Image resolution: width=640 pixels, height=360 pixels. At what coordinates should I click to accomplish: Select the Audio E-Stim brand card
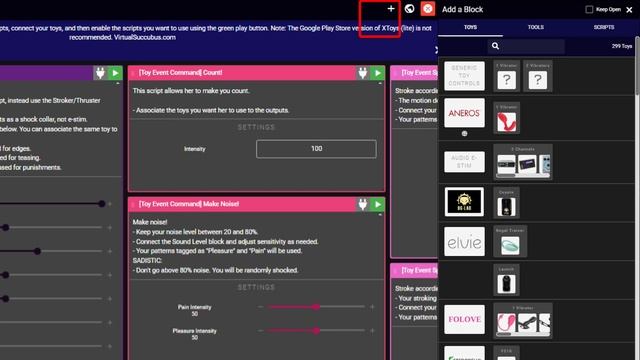(x=464, y=162)
